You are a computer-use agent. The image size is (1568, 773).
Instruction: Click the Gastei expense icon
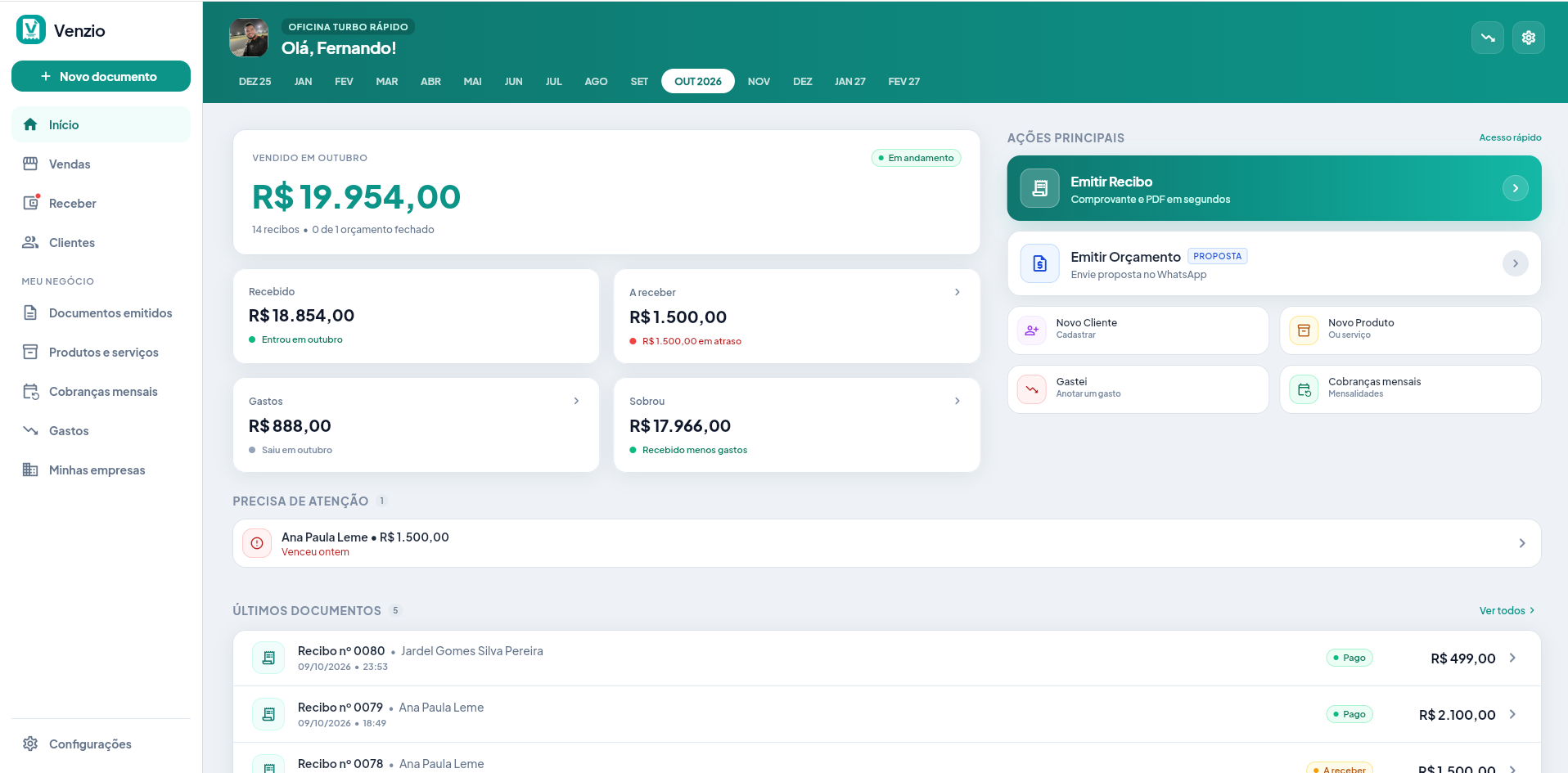[x=1031, y=389]
